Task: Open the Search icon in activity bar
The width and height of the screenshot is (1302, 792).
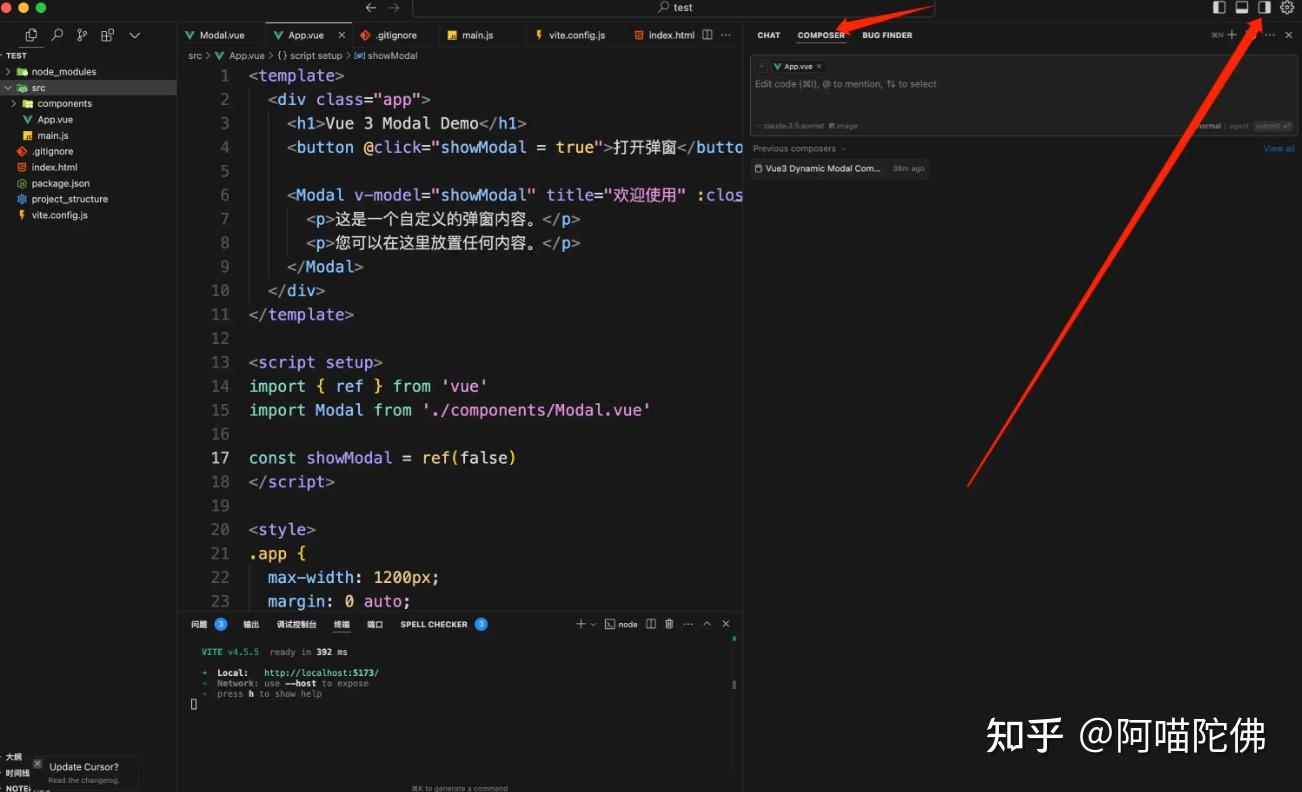Action: point(57,34)
